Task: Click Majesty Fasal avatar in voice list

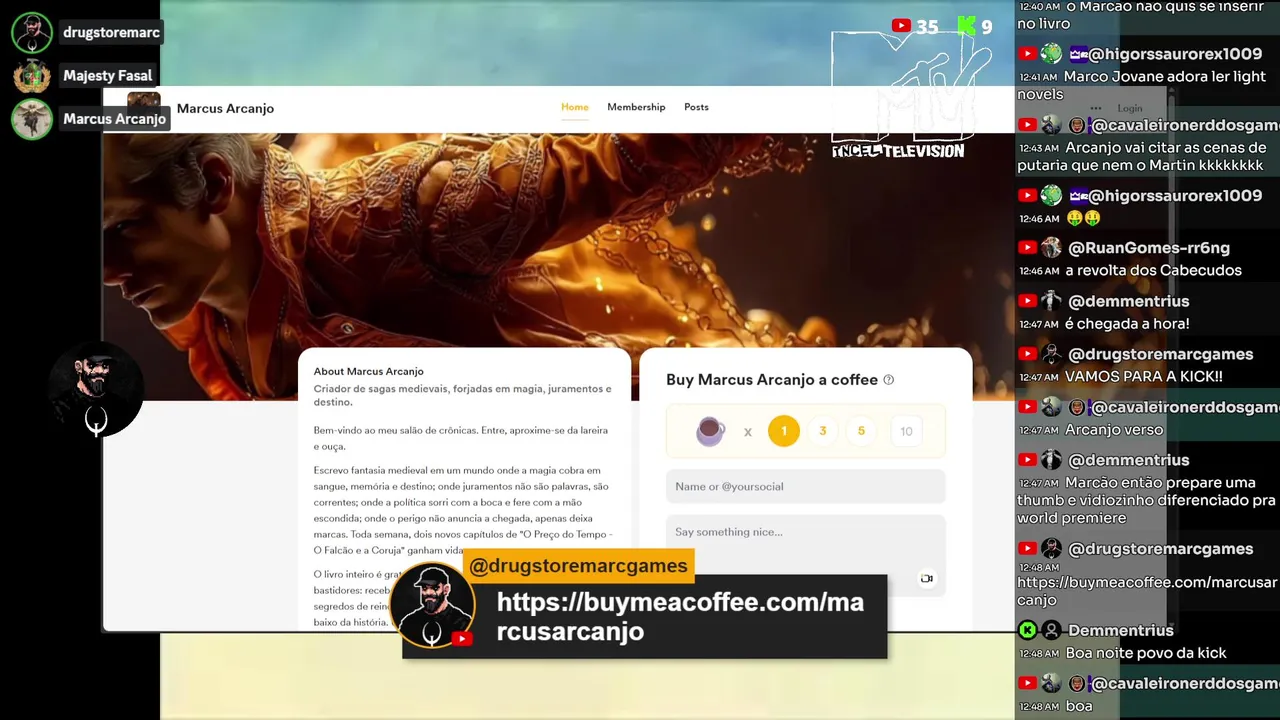Action: (x=32, y=76)
